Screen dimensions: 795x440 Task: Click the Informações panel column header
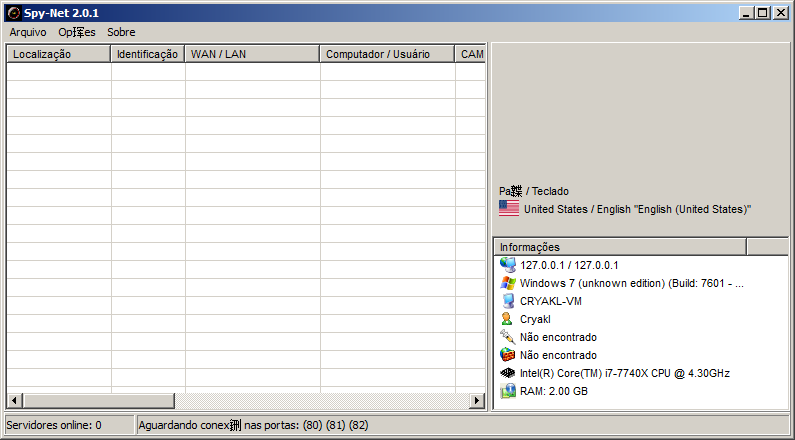pyautogui.click(x=620, y=247)
